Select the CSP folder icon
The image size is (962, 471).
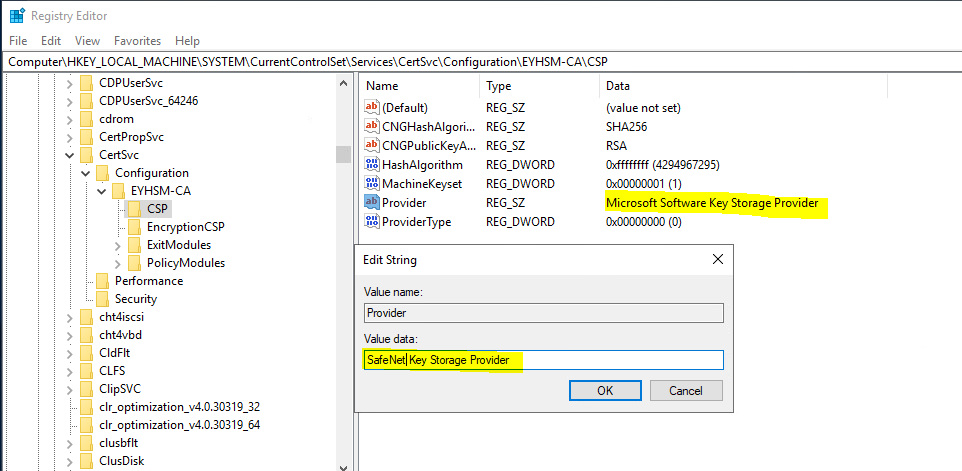[135, 209]
